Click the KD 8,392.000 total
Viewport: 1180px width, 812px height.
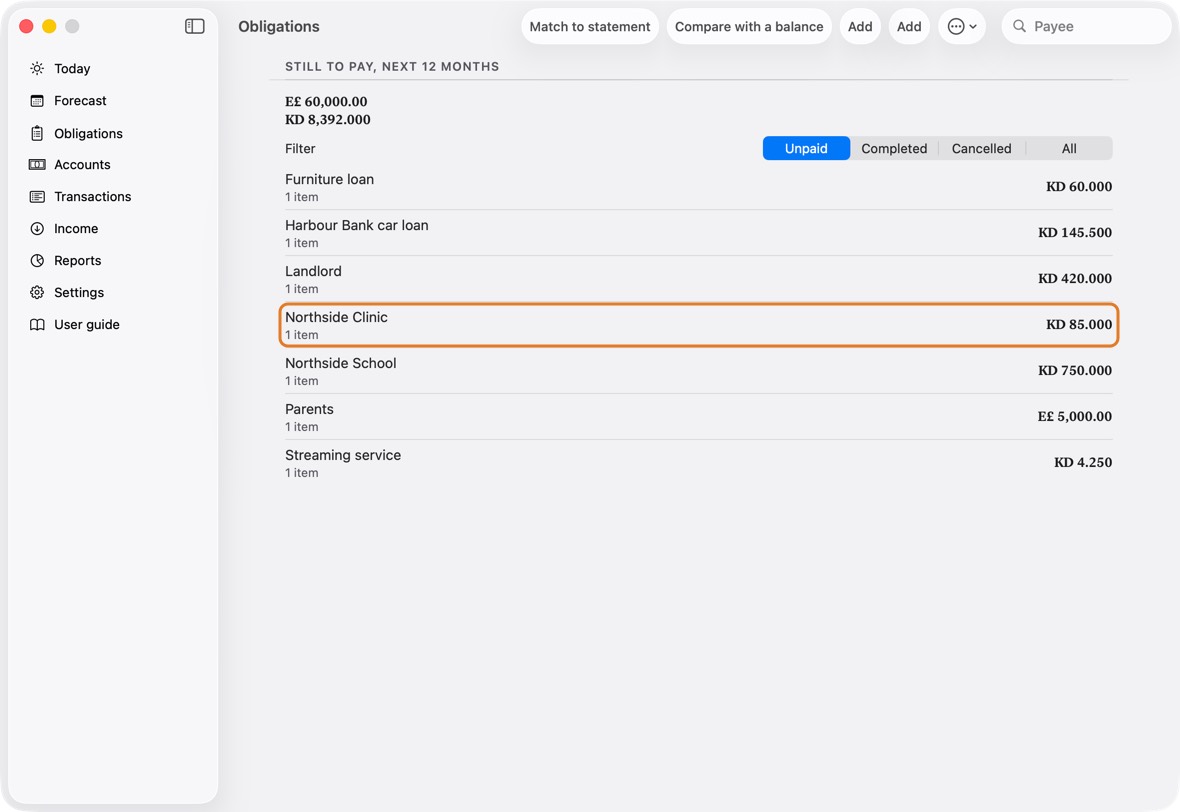pos(327,120)
